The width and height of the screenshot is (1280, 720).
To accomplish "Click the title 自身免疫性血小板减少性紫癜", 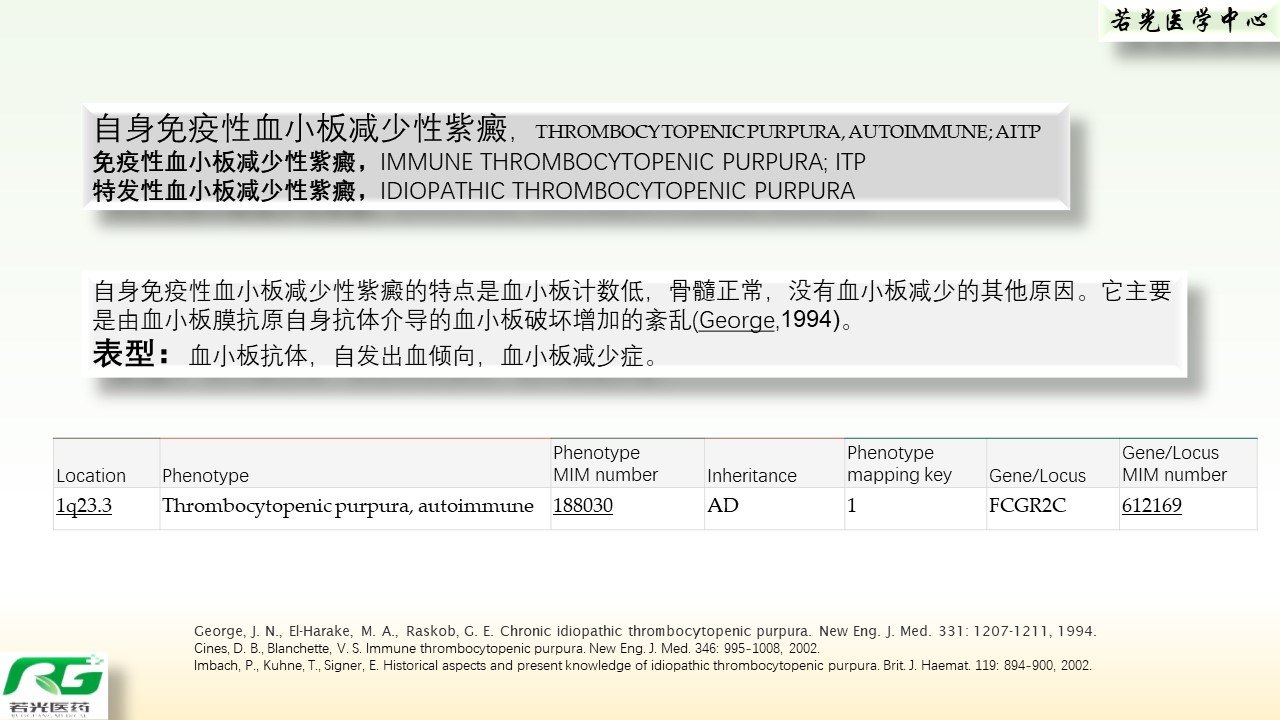I will [300, 130].
